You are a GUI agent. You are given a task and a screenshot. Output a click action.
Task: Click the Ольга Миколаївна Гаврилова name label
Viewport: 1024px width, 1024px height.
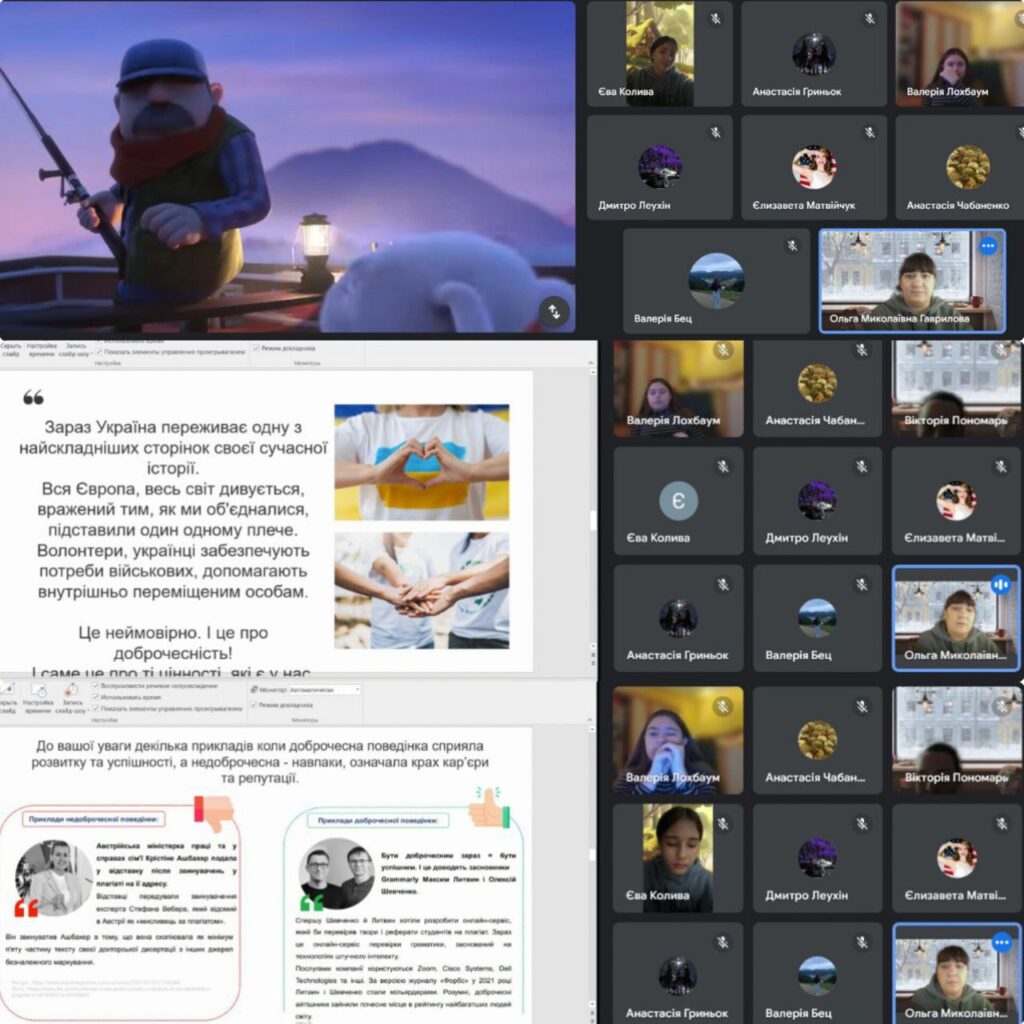(899, 319)
